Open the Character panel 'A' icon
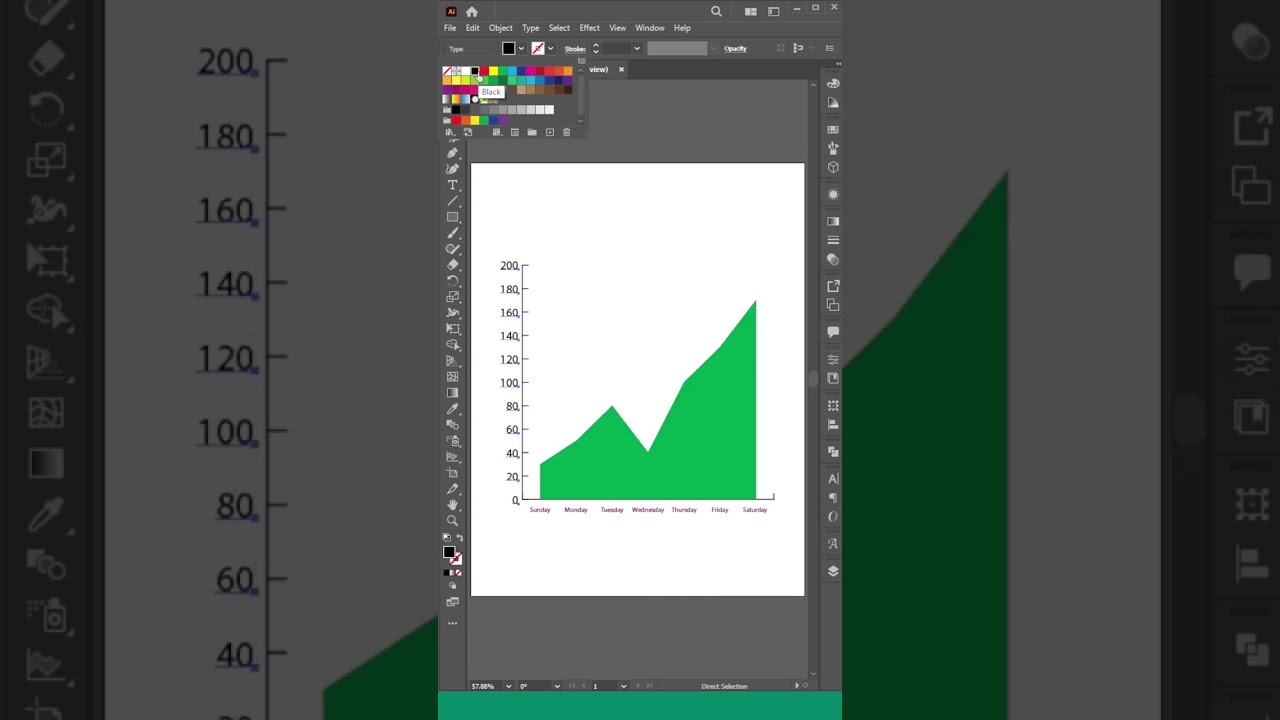Viewport: 1280px width, 720px height. coord(833,478)
